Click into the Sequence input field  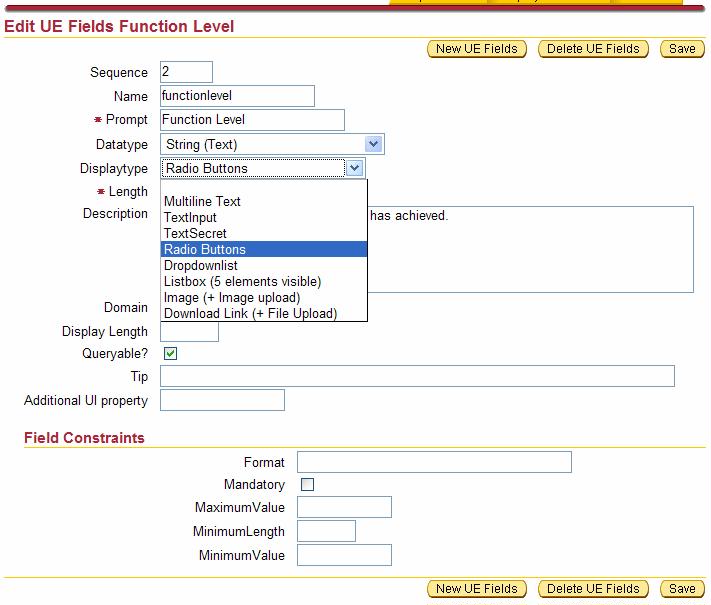186,72
